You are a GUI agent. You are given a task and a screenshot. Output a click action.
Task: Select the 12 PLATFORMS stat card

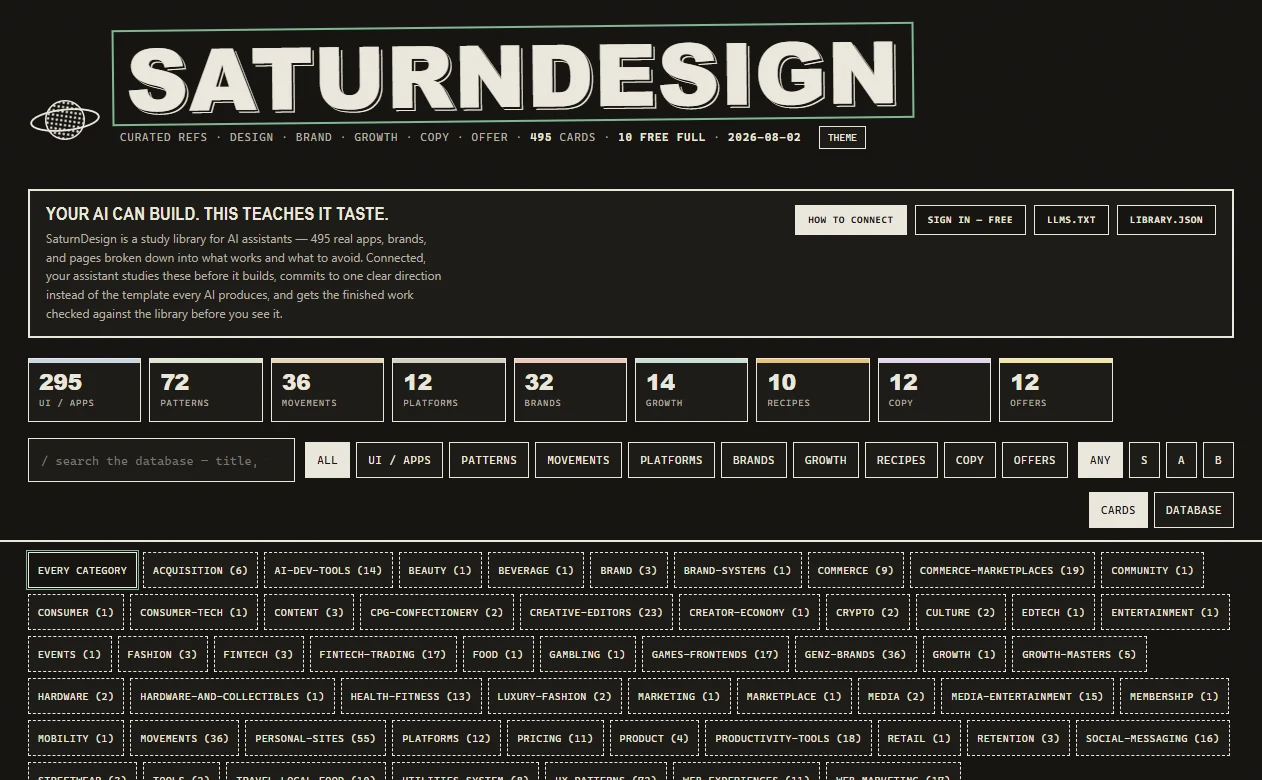[x=449, y=390]
